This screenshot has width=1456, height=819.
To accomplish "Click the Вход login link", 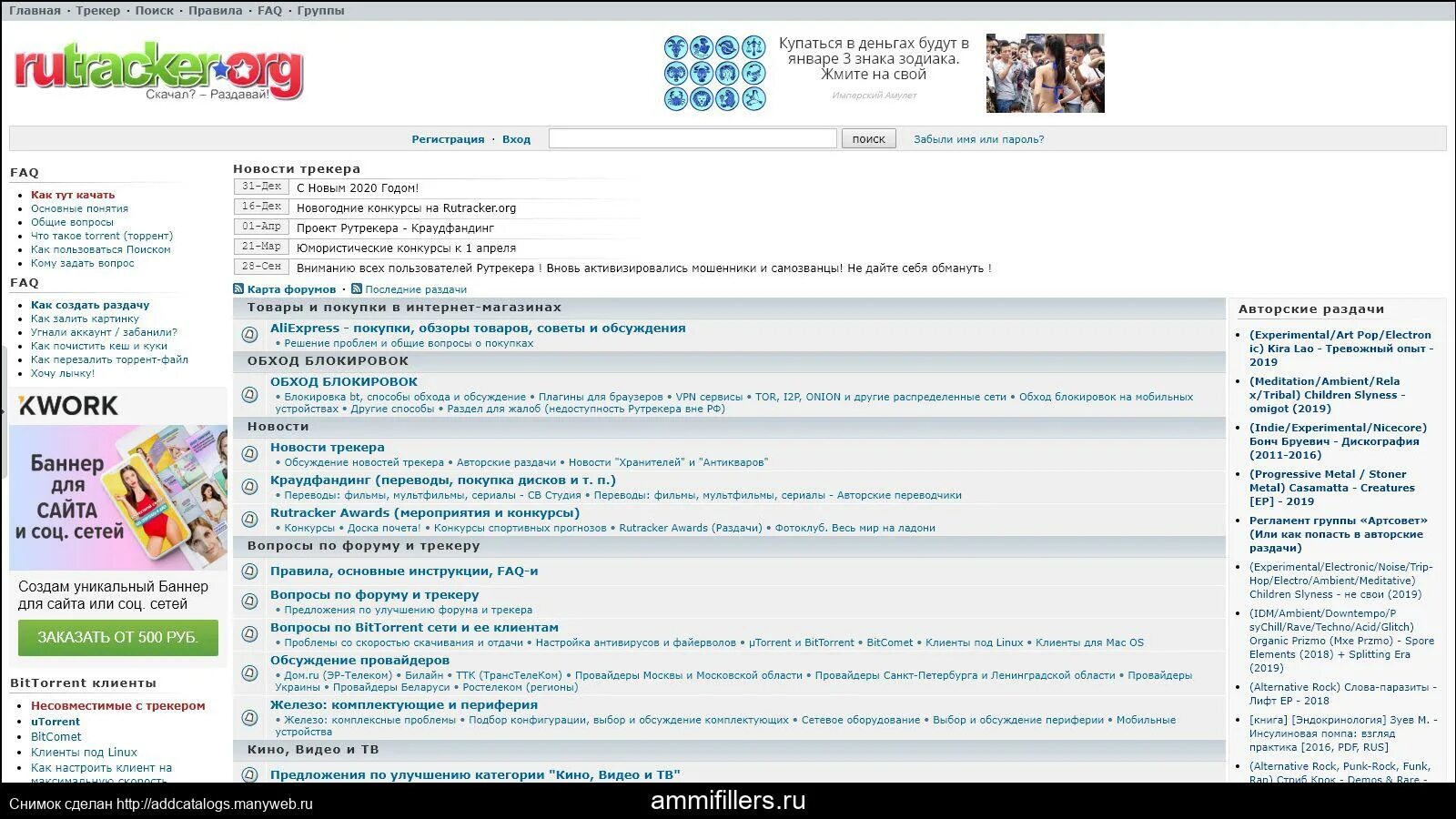I will [x=516, y=139].
